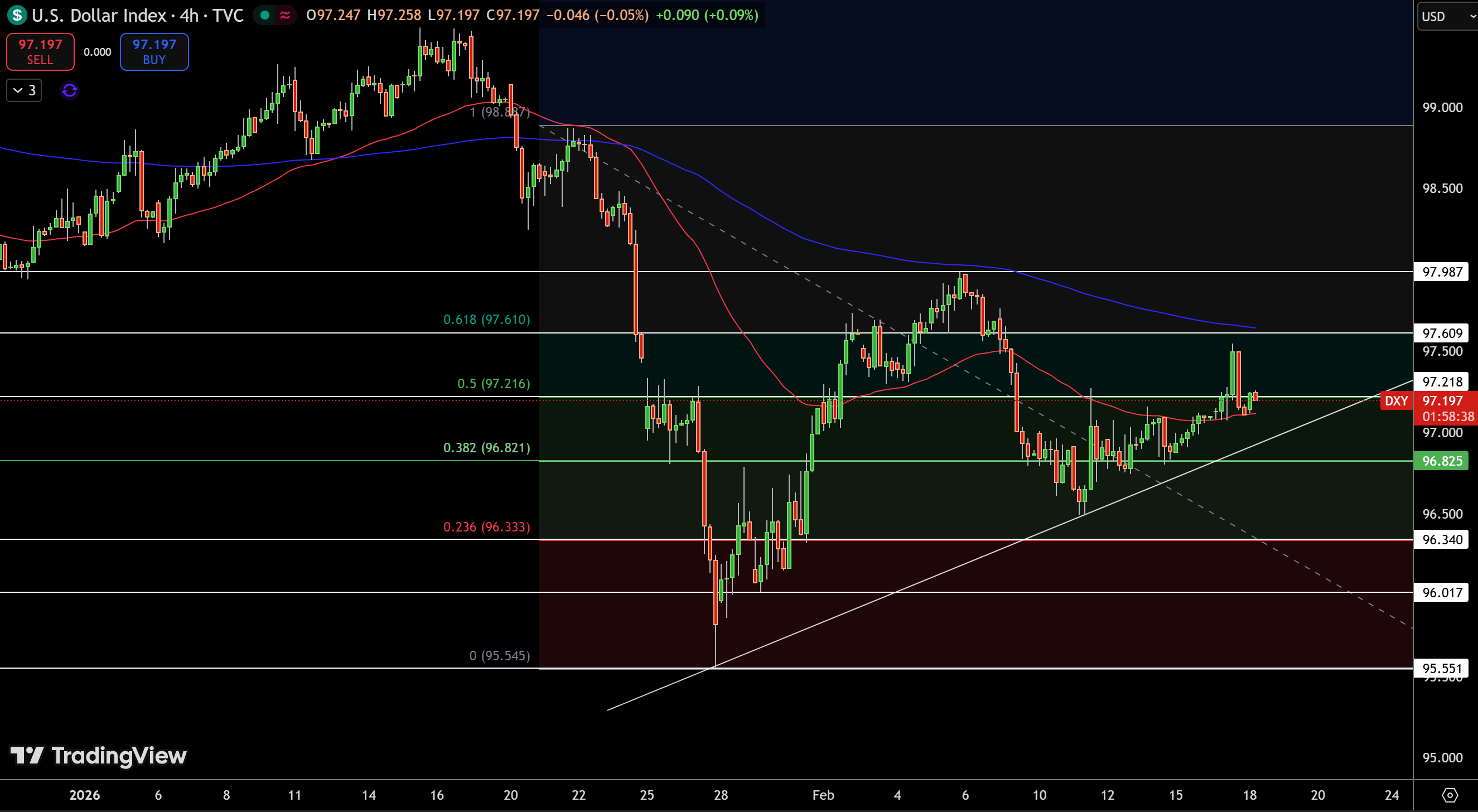Select the green 96.825 price label
Image resolution: width=1478 pixels, height=812 pixels.
(x=1442, y=461)
